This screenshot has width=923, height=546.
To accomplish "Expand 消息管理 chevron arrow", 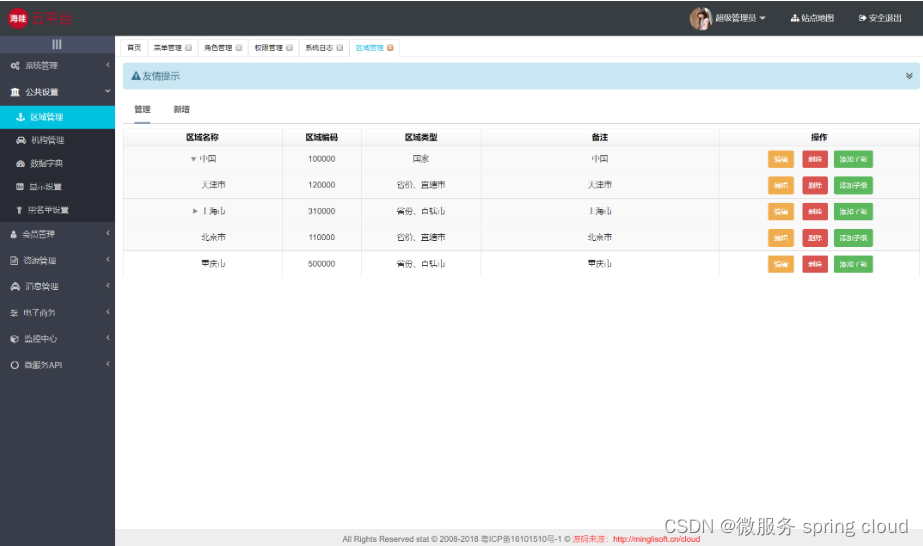I will tap(108, 285).
